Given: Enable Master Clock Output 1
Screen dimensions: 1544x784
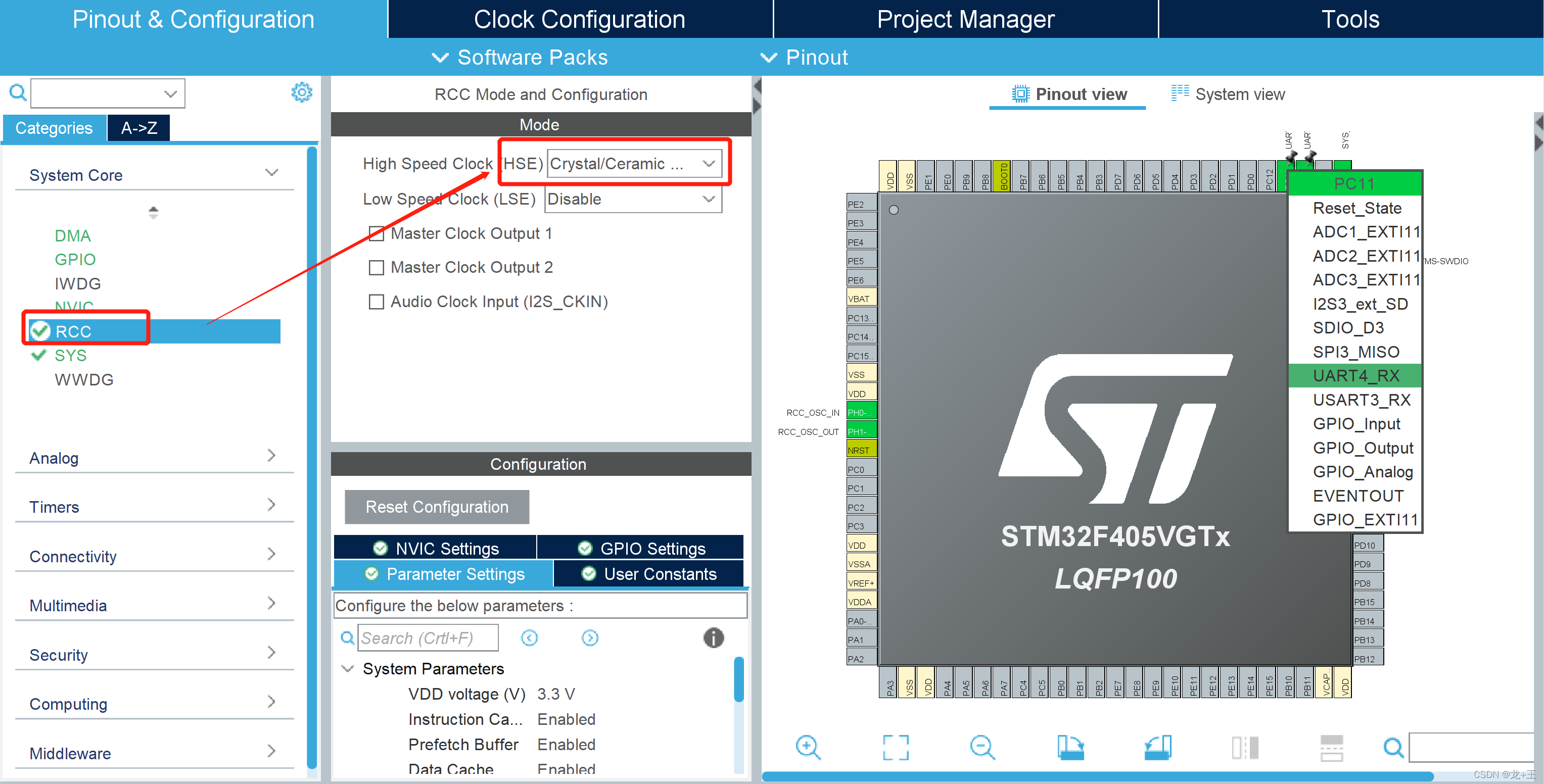Looking at the screenshot, I should pos(377,233).
